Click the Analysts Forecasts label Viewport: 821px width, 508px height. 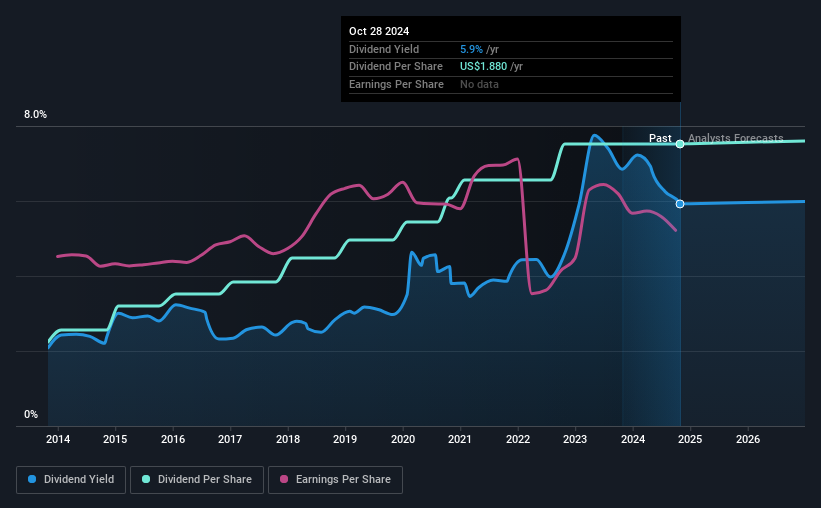pyautogui.click(x=736, y=138)
